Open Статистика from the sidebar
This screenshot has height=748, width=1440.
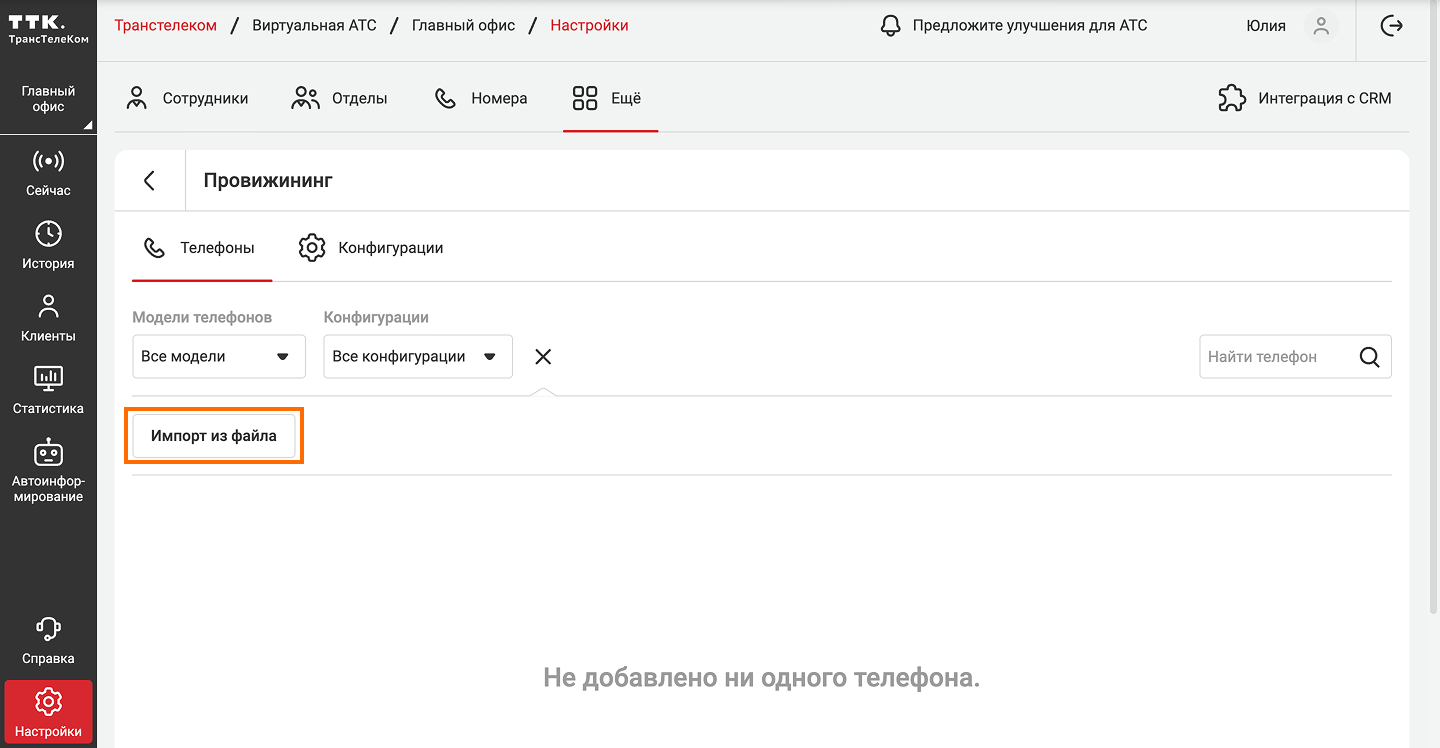coord(48,390)
